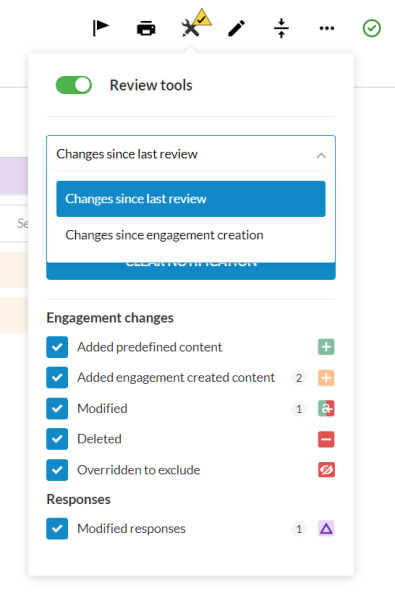This screenshot has width=395, height=593.
Task: Uncheck Added predefined content
Action: (57, 347)
